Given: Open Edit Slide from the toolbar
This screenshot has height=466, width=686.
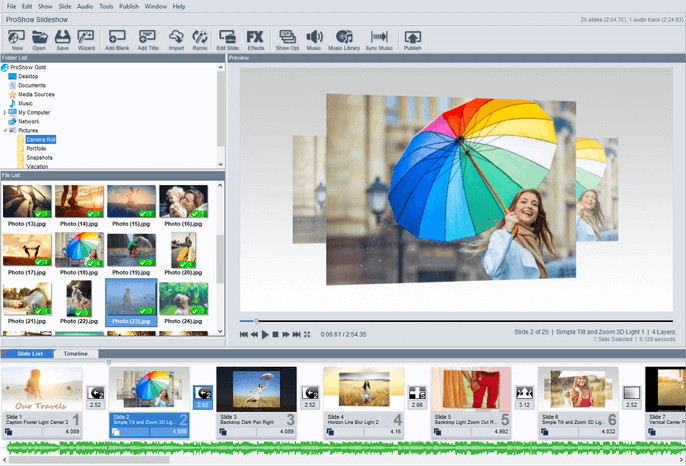Looking at the screenshot, I should tap(228, 40).
